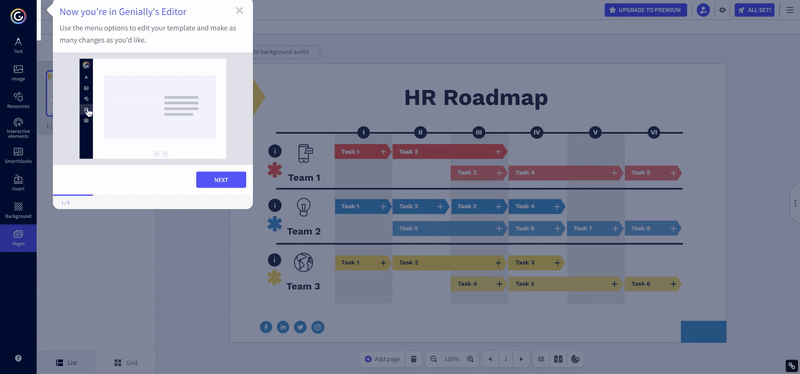Click the Instagram social icon
This screenshot has height=374, width=800.
point(318,327)
